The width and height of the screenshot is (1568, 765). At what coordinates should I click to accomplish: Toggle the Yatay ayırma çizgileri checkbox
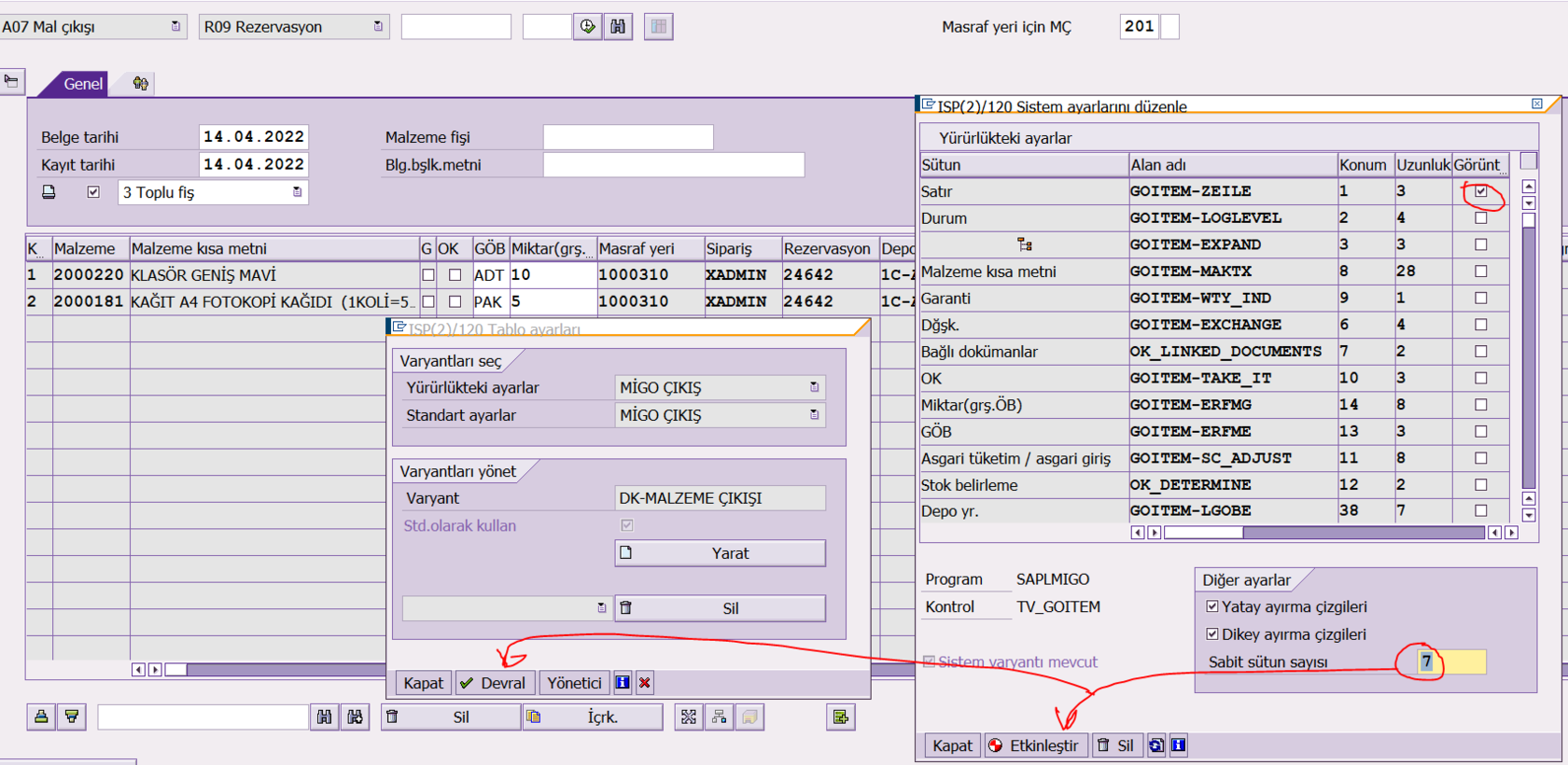(x=1212, y=606)
